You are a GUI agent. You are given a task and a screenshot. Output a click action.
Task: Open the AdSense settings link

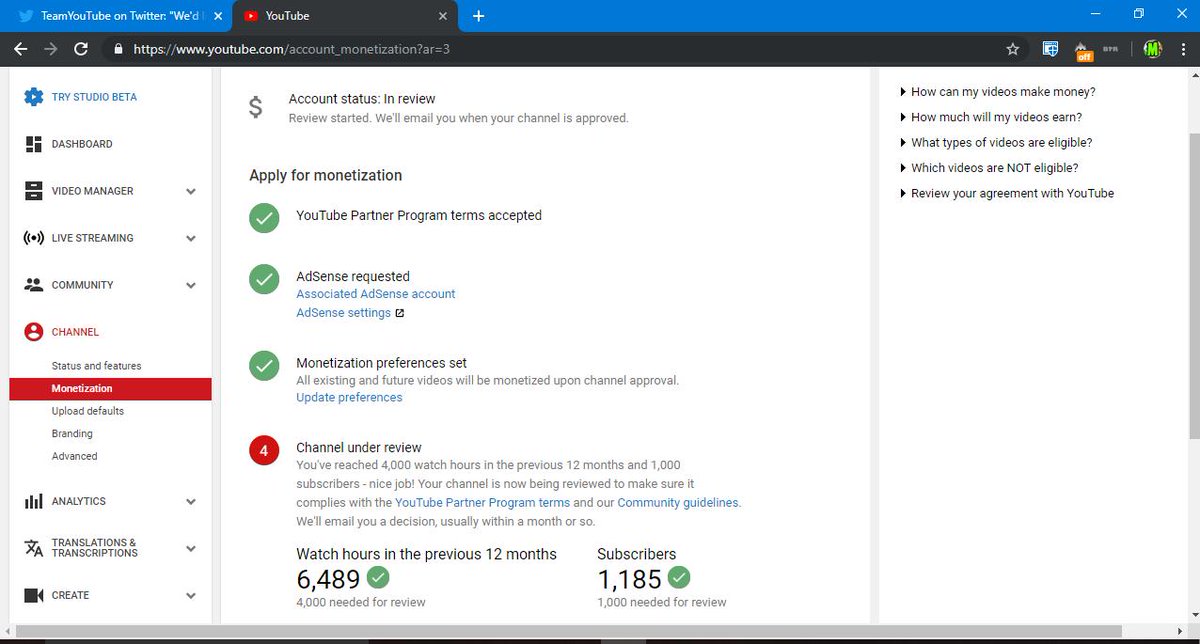[344, 313]
